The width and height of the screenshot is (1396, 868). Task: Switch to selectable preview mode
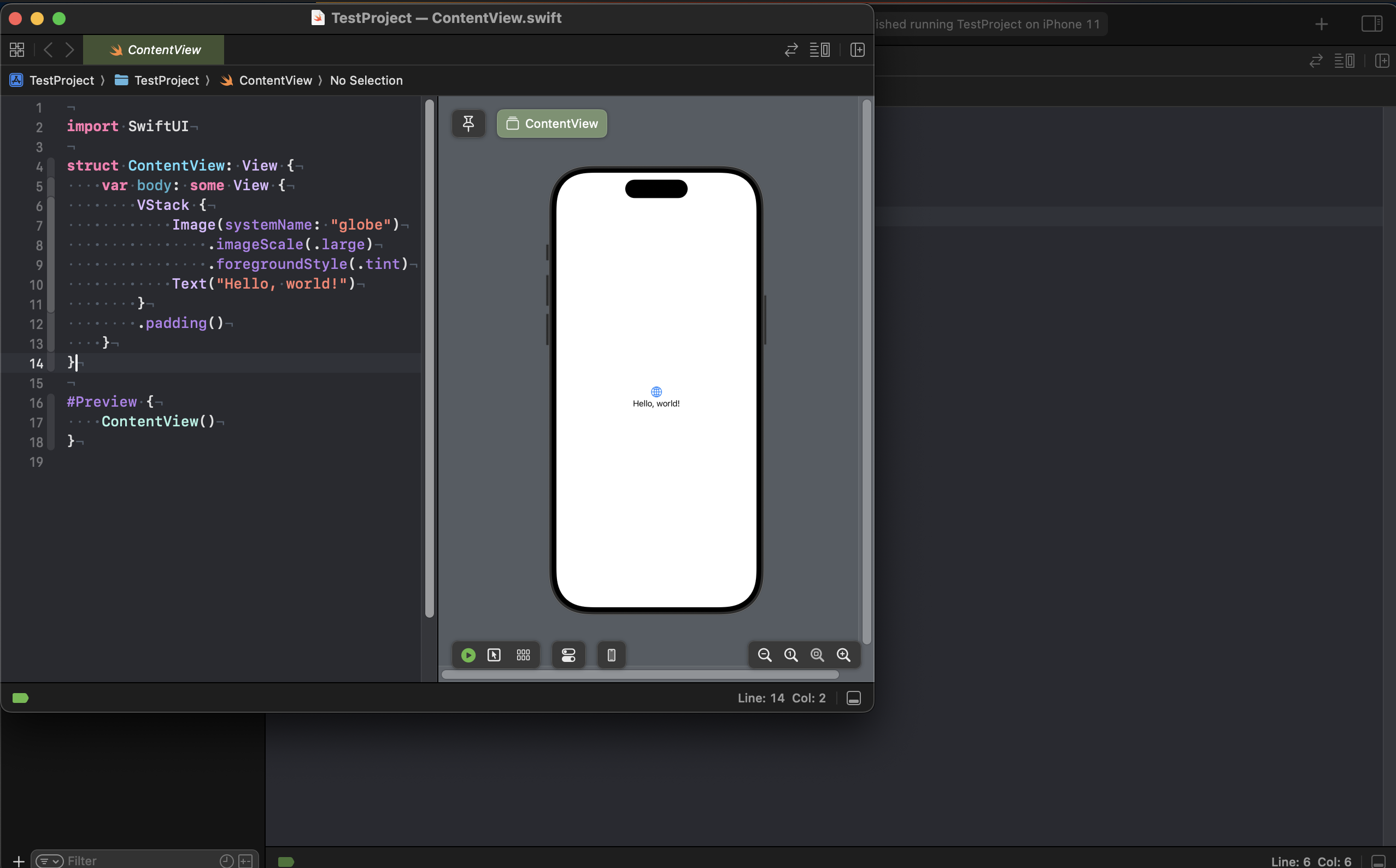click(x=494, y=655)
